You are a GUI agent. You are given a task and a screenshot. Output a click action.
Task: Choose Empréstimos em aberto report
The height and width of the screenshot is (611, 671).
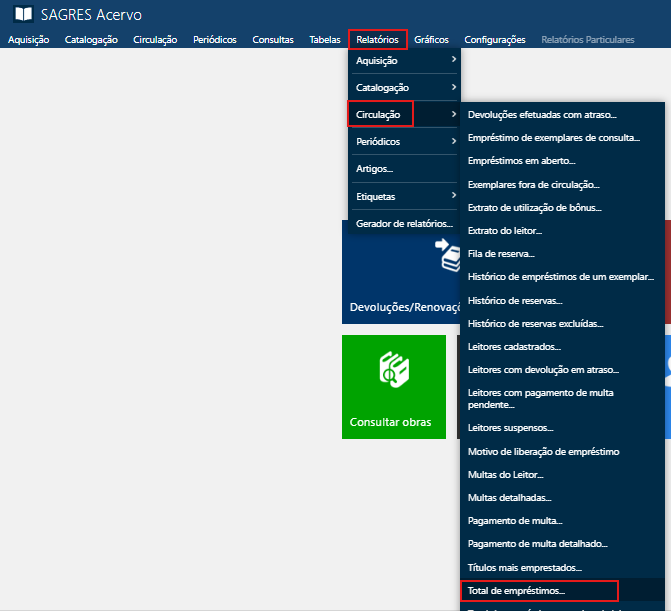tap(521, 160)
